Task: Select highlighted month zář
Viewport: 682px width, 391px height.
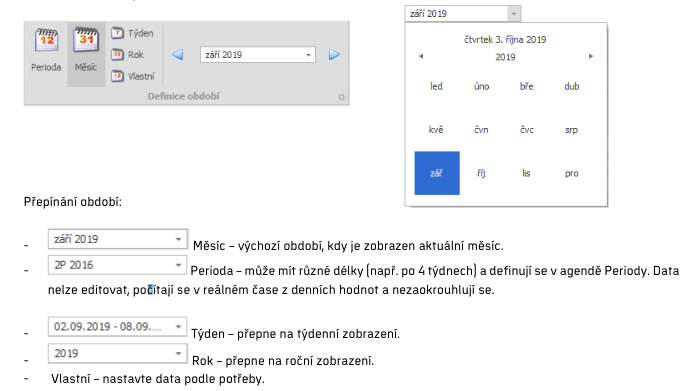Action: pyautogui.click(x=437, y=173)
